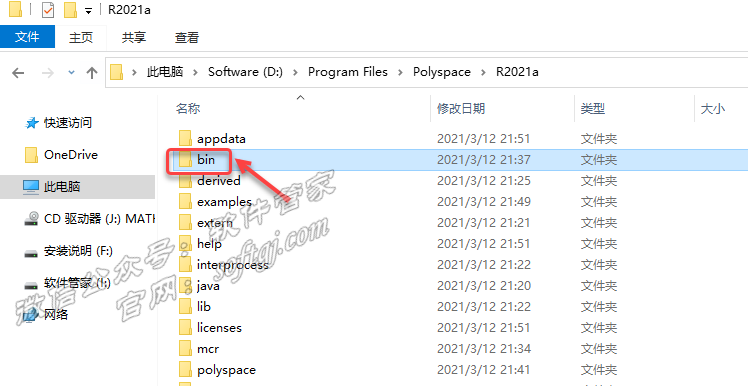Go up one folder level
Image resolution: width=748 pixels, height=386 pixels.
[92, 73]
